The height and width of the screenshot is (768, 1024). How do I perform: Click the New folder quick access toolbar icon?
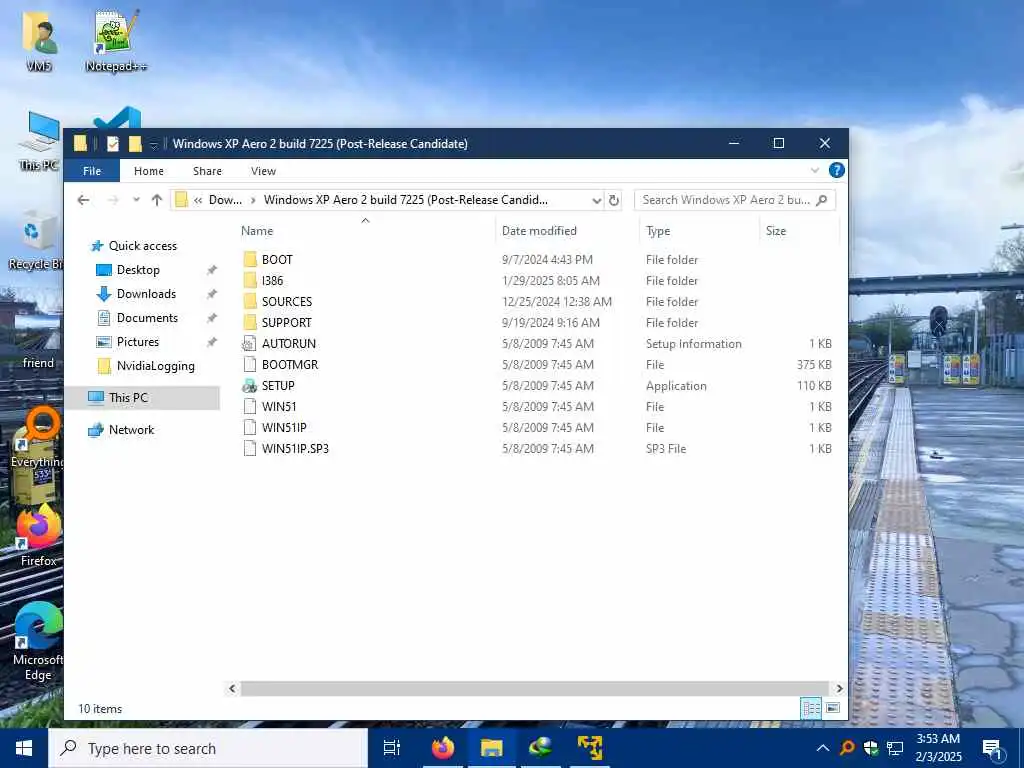[x=135, y=144]
